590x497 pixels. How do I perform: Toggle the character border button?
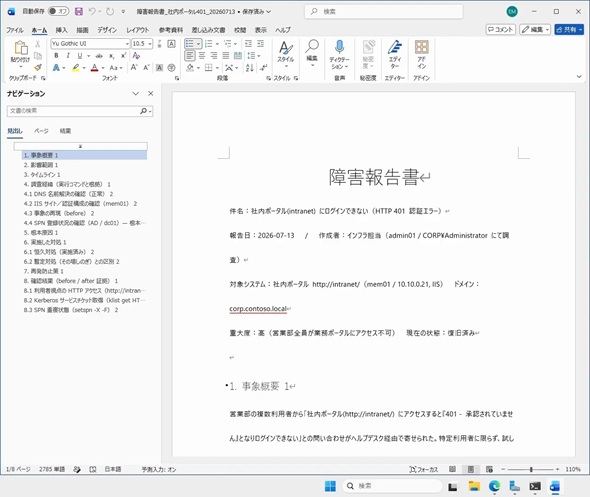coord(171,44)
